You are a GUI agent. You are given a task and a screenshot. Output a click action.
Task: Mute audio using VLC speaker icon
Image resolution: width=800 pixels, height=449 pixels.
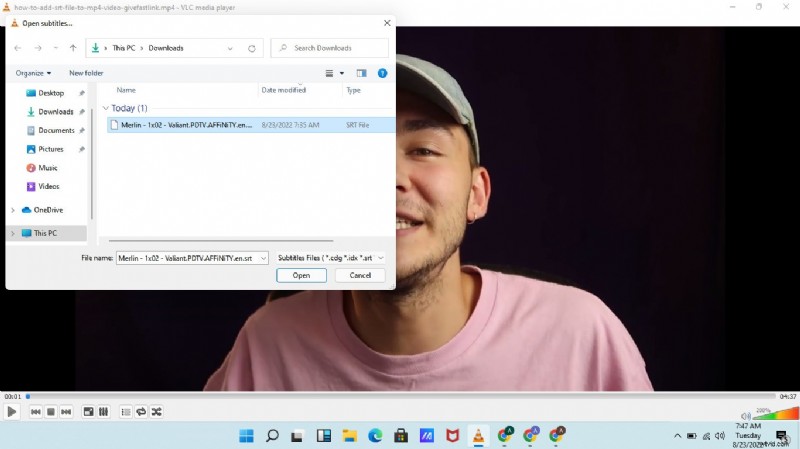(x=746, y=416)
